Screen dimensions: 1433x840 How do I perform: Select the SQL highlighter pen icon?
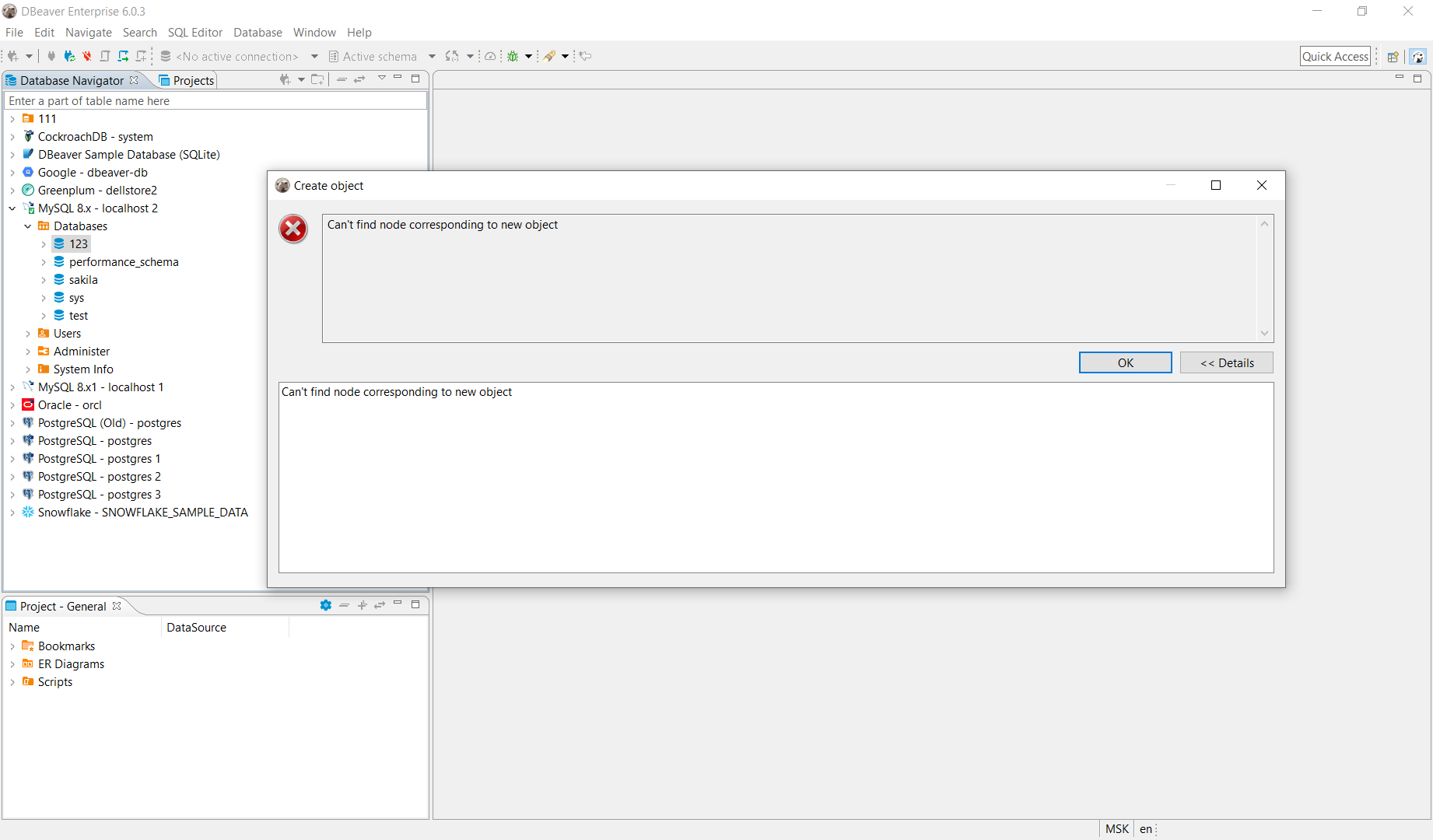[x=551, y=56]
